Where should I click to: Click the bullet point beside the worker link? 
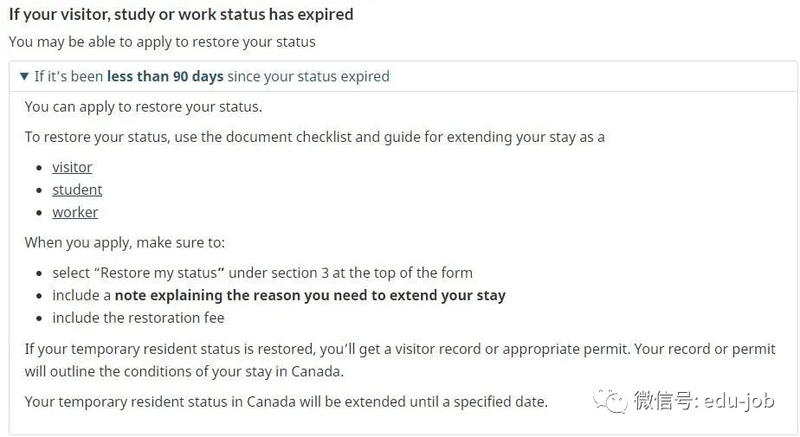(x=39, y=213)
